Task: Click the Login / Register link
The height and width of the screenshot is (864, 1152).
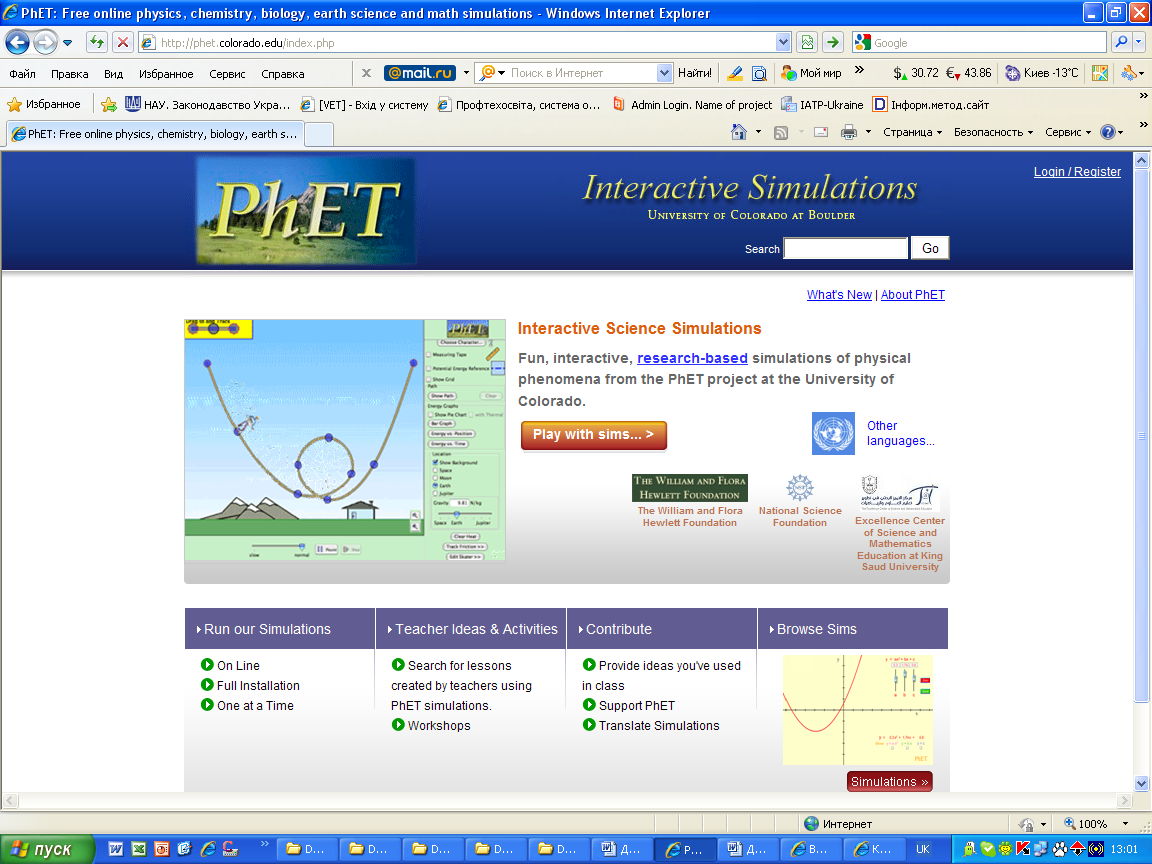Action: (x=1077, y=171)
